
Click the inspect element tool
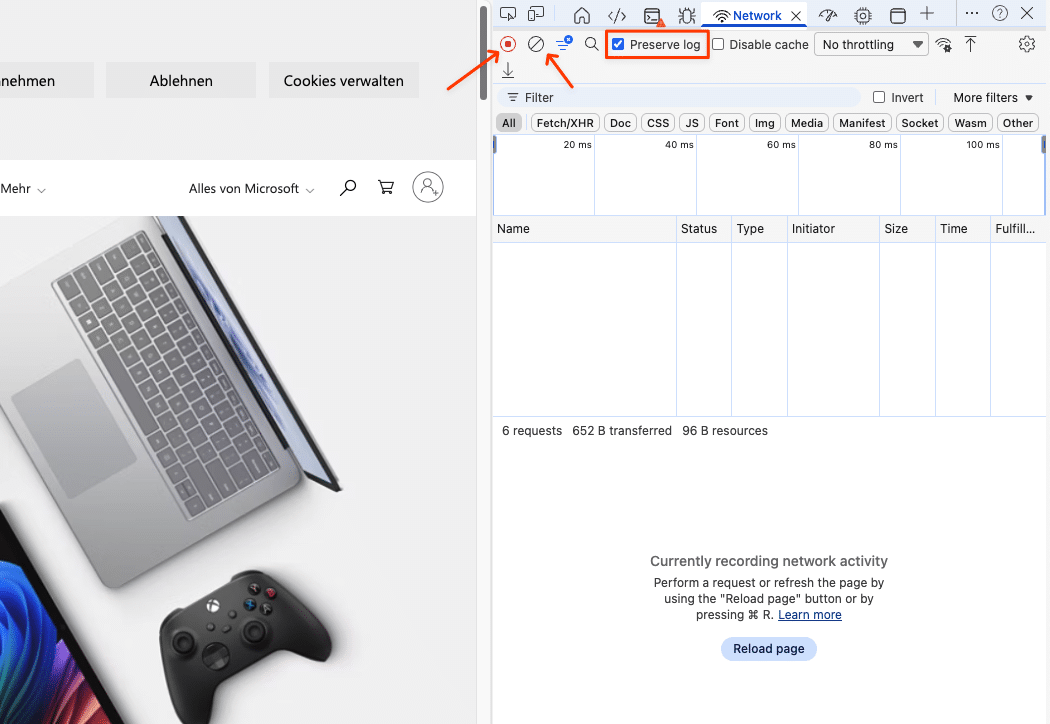[x=508, y=14]
